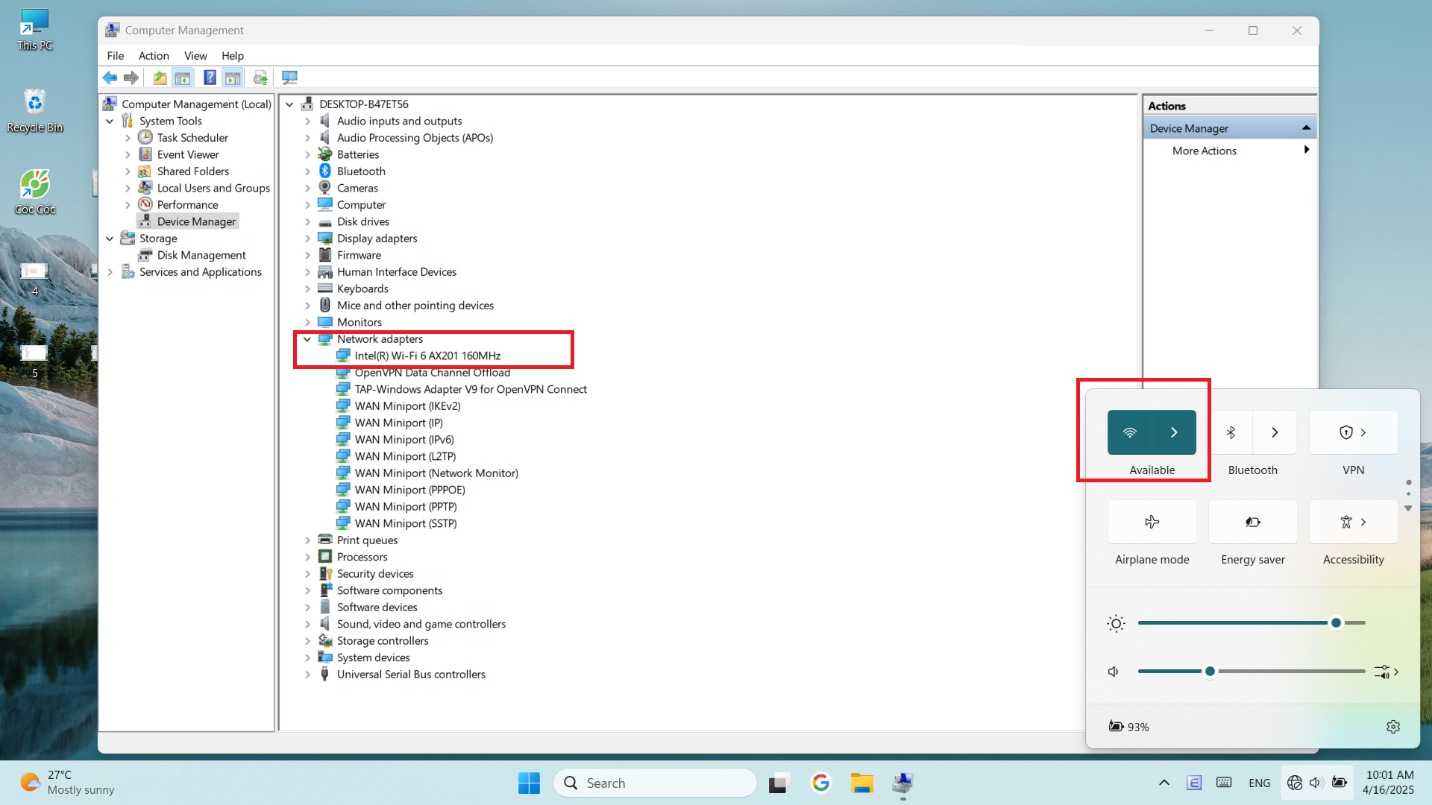Open the Action menu
Viewport: 1432px width, 805px height.
(154, 56)
